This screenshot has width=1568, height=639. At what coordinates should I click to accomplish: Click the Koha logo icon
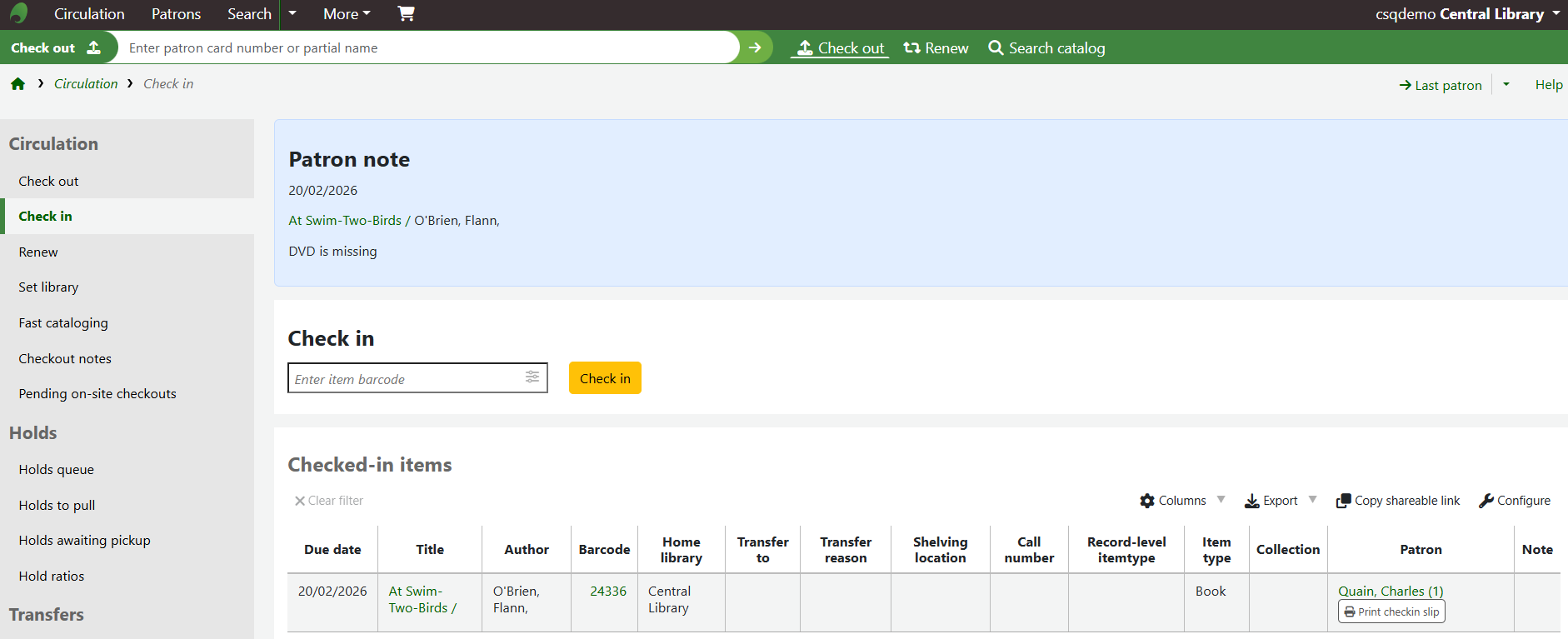[x=18, y=13]
